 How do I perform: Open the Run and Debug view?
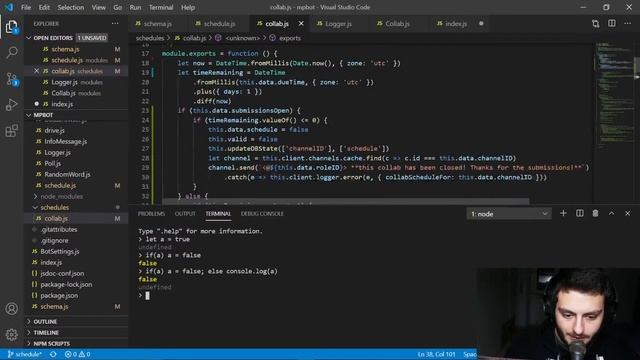[x=12, y=104]
